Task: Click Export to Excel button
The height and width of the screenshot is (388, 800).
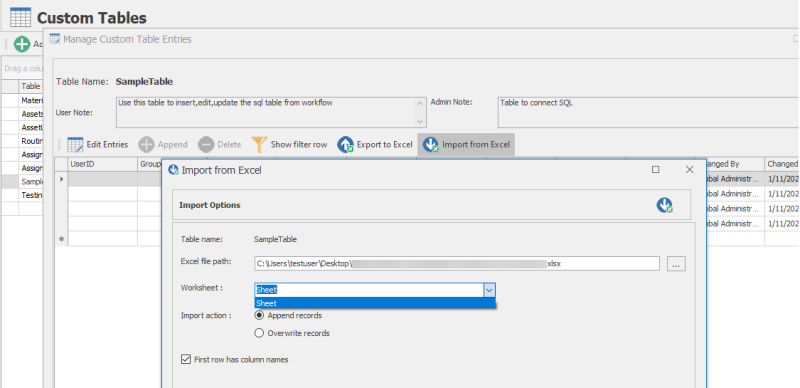Action: (x=375, y=144)
